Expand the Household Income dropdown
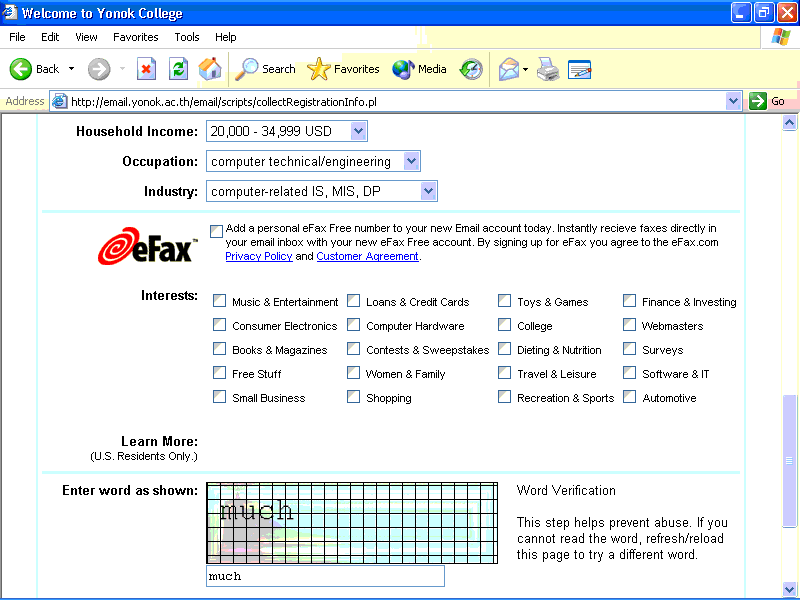This screenshot has width=800, height=600. tap(359, 131)
